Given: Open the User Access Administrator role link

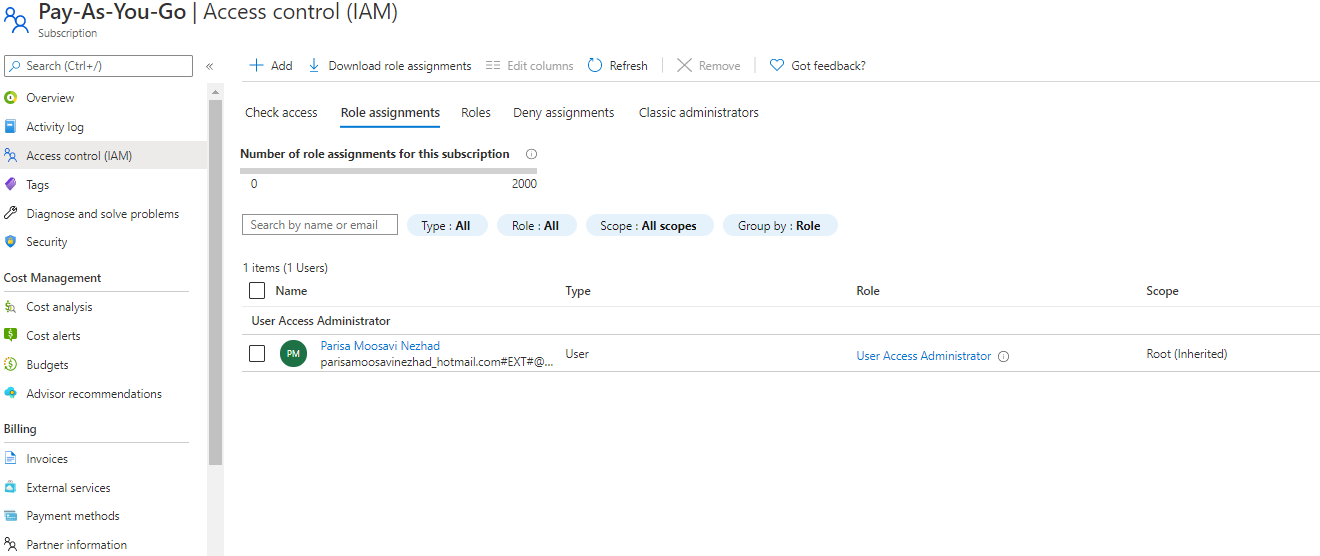Looking at the screenshot, I should 924,356.
